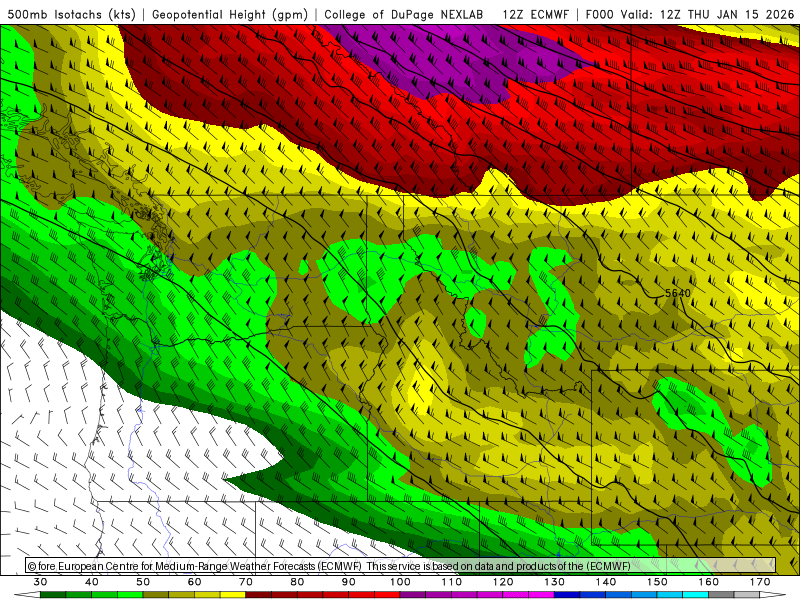800x600 pixels.
Task: Click the brightest green swatch just before 50
Action: click(x=130, y=594)
